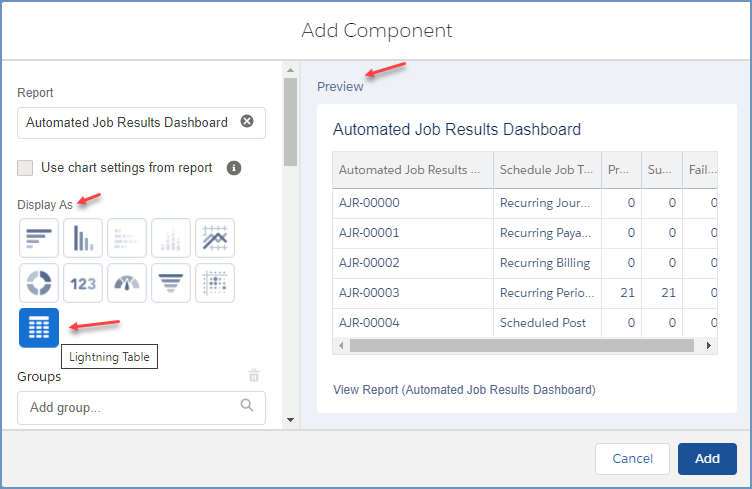This screenshot has height=489, width=752.
Task: Click the preview table left scroll arrow
Action: (341, 345)
